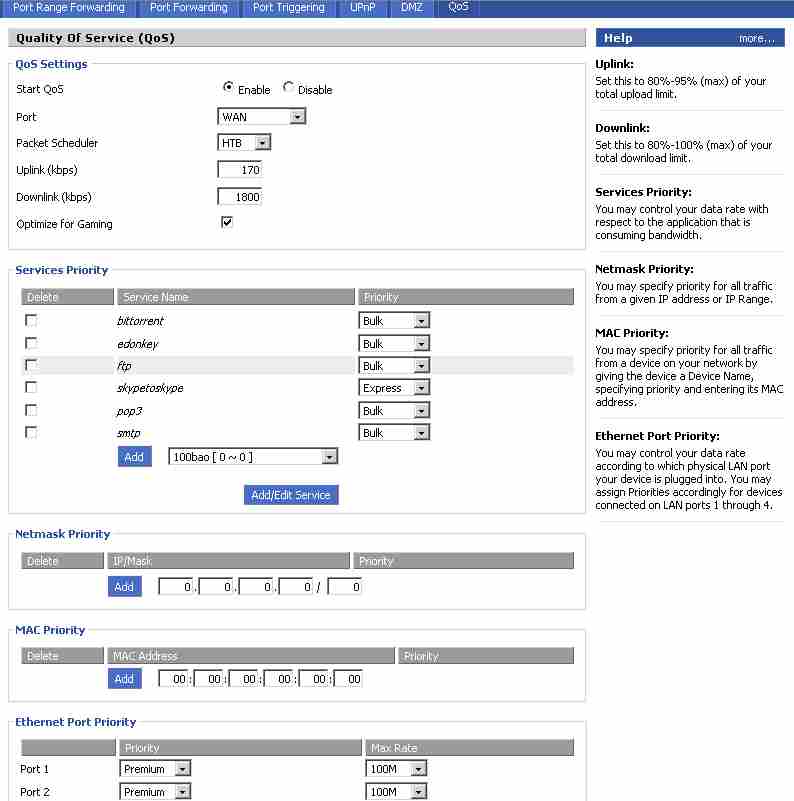794x801 pixels.
Task: Select the QoS tab
Action: (x=458, y=7)
